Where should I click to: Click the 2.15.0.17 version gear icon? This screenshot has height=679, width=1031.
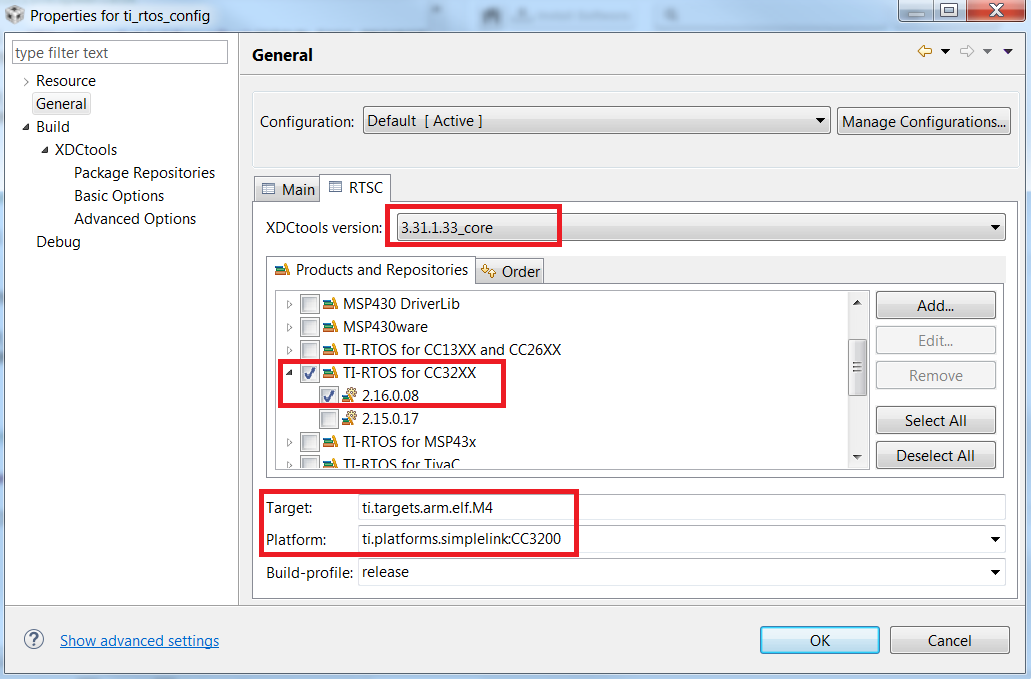[350, 419]
